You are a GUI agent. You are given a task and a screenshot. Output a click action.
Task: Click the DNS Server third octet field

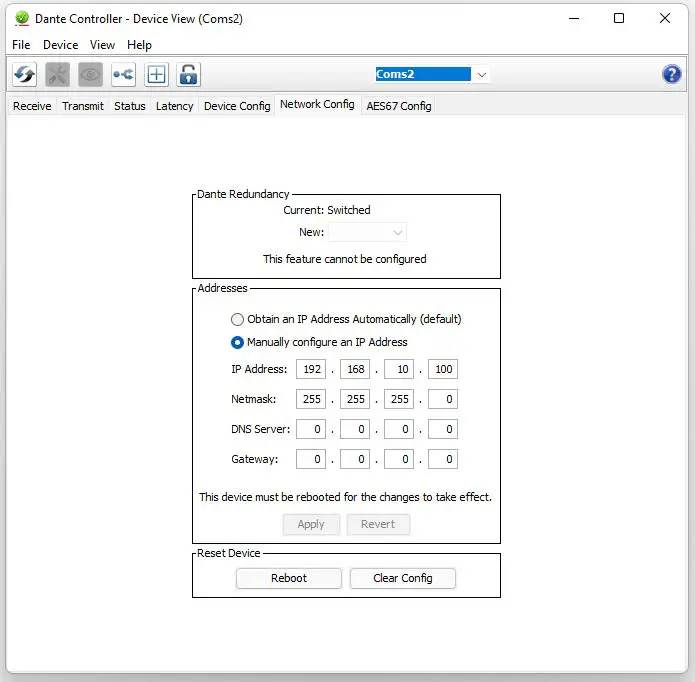(399, 429)
